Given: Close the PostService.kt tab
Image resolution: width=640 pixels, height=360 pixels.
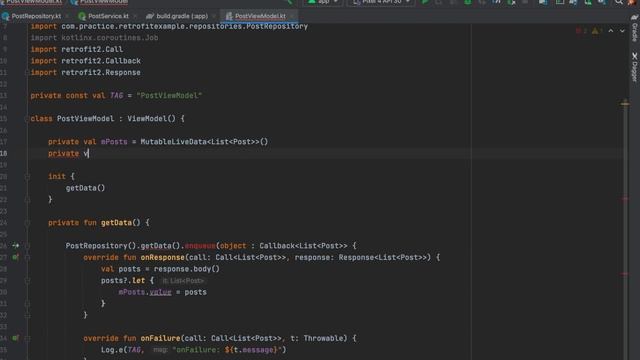Looking at the screenshot, I should click(x=135, y=16).
